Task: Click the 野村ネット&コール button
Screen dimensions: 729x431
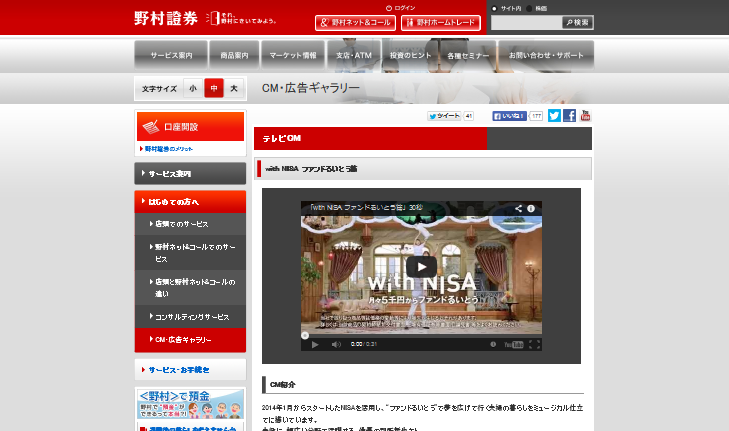Action: (355, 23)
